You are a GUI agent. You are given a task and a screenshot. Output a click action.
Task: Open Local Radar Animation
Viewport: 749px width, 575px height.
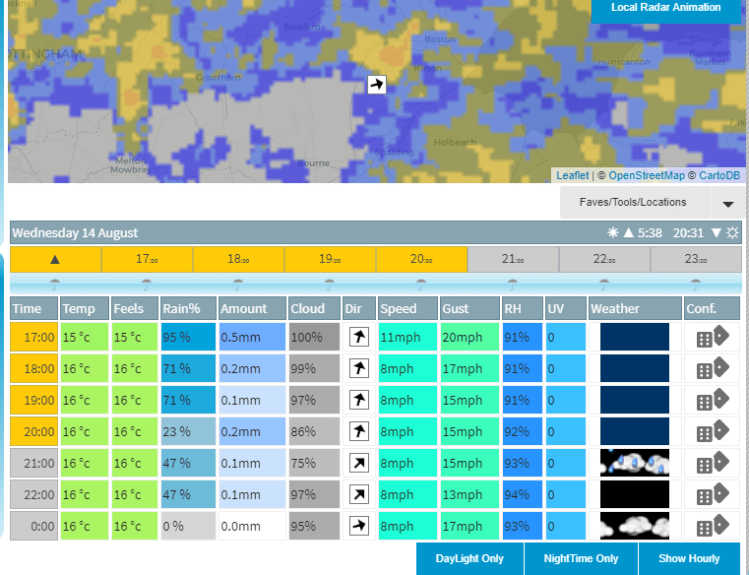click(666, 8)
